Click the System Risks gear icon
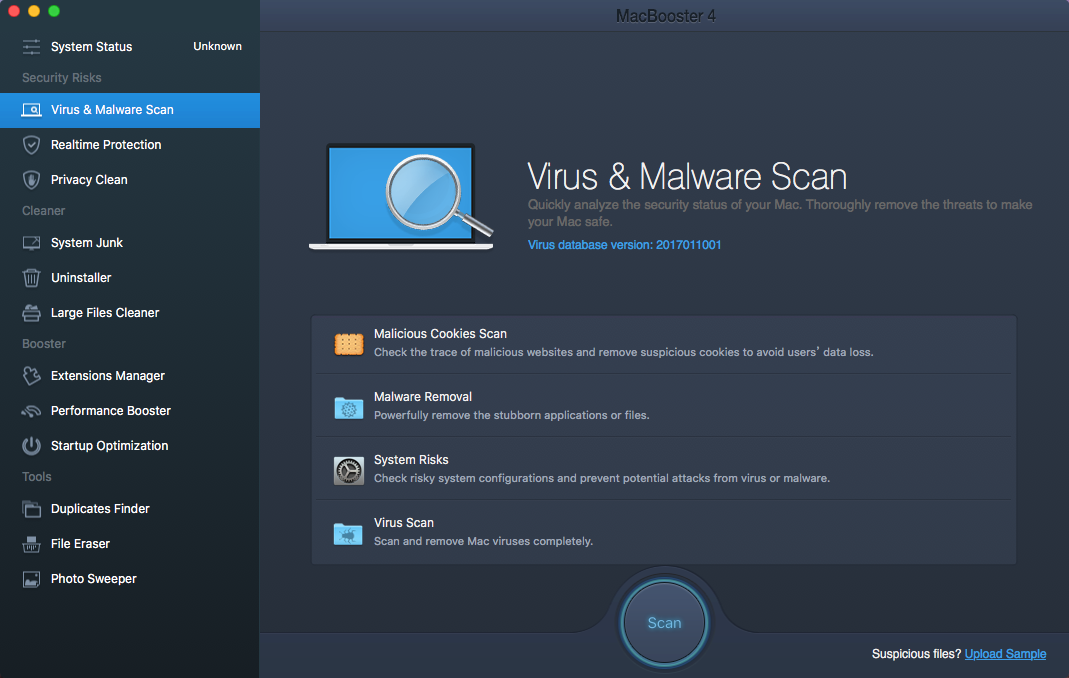 [x=348, y=471]
